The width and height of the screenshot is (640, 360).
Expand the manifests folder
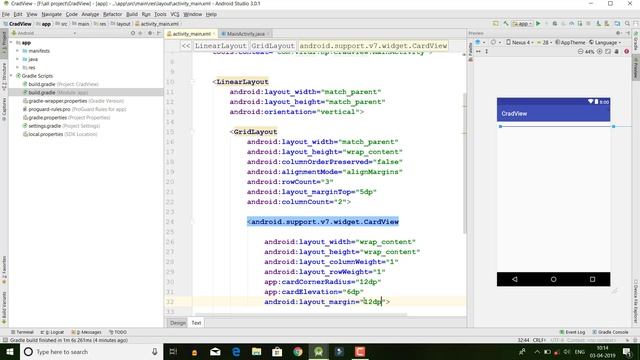pyautogui.click(x=18, y=51)
